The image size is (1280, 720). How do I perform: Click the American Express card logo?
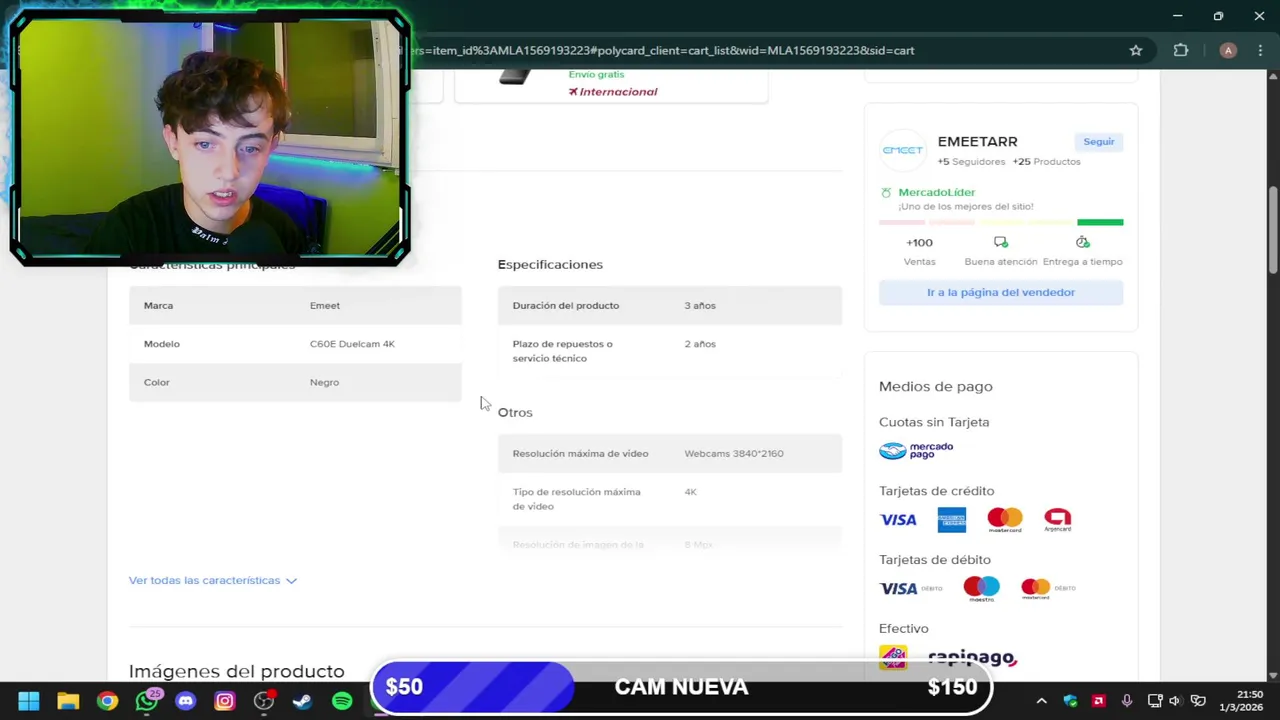point(952,519)
